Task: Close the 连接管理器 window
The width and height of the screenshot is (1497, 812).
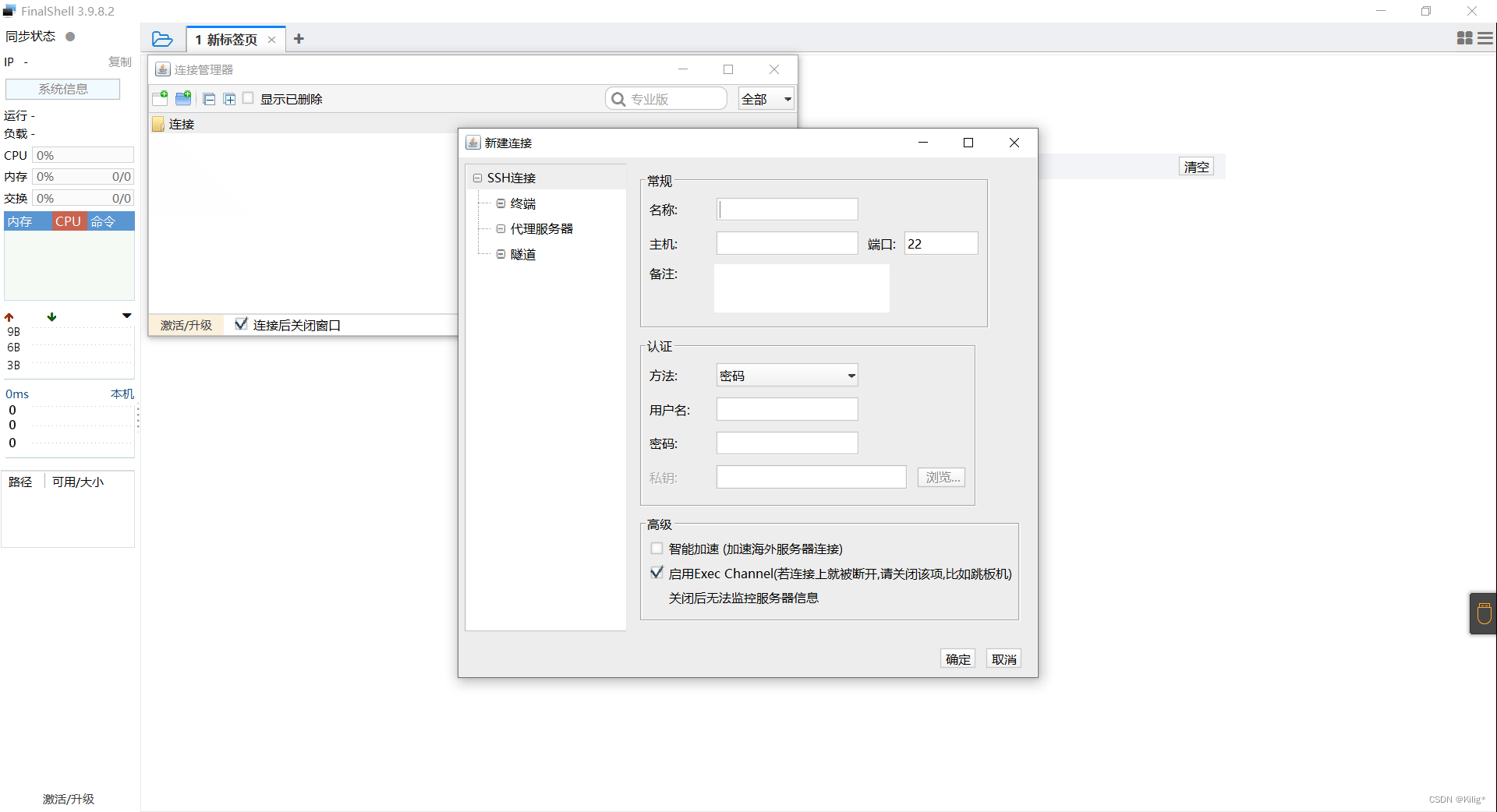Action: click(x=774, y=69)
